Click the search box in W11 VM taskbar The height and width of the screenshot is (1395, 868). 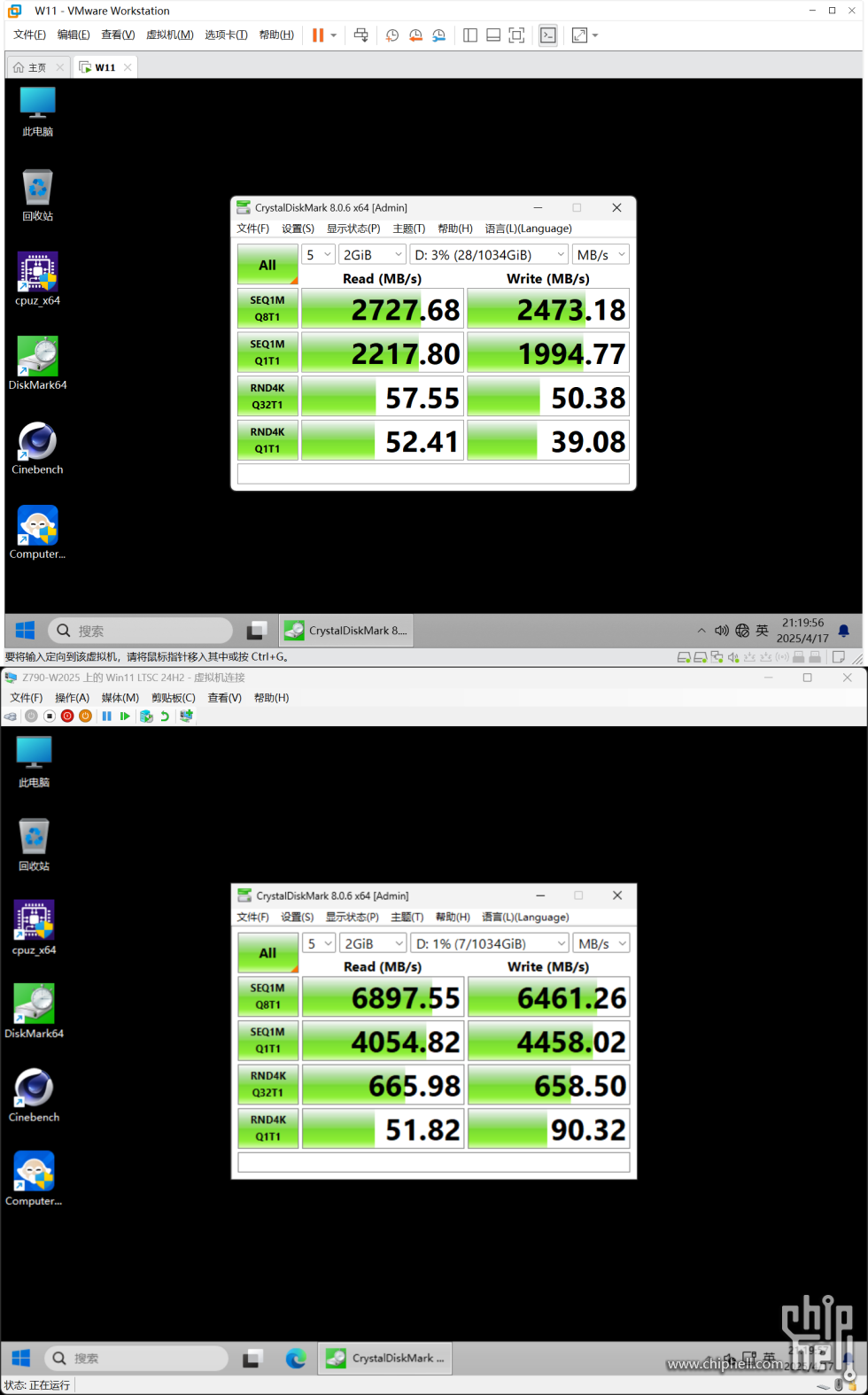[x=140, y=631]
